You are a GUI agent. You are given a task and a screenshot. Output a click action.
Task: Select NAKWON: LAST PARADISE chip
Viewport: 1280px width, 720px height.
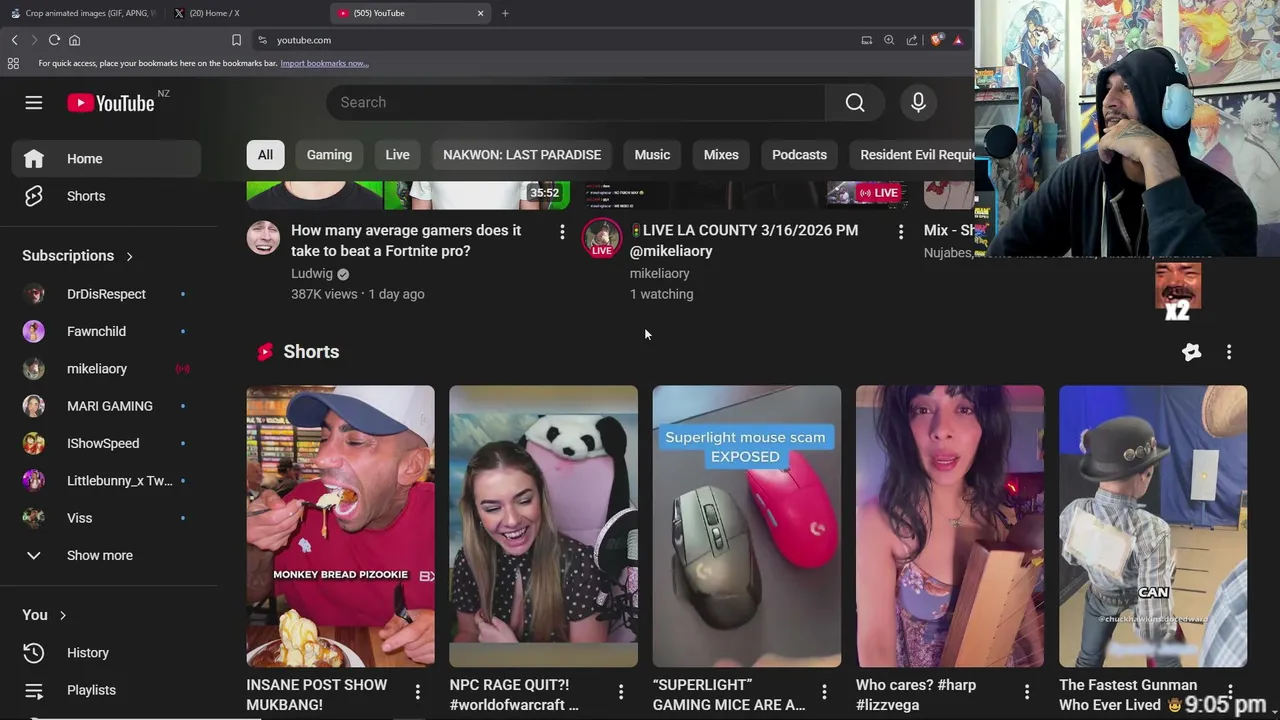tap(522, 155)
